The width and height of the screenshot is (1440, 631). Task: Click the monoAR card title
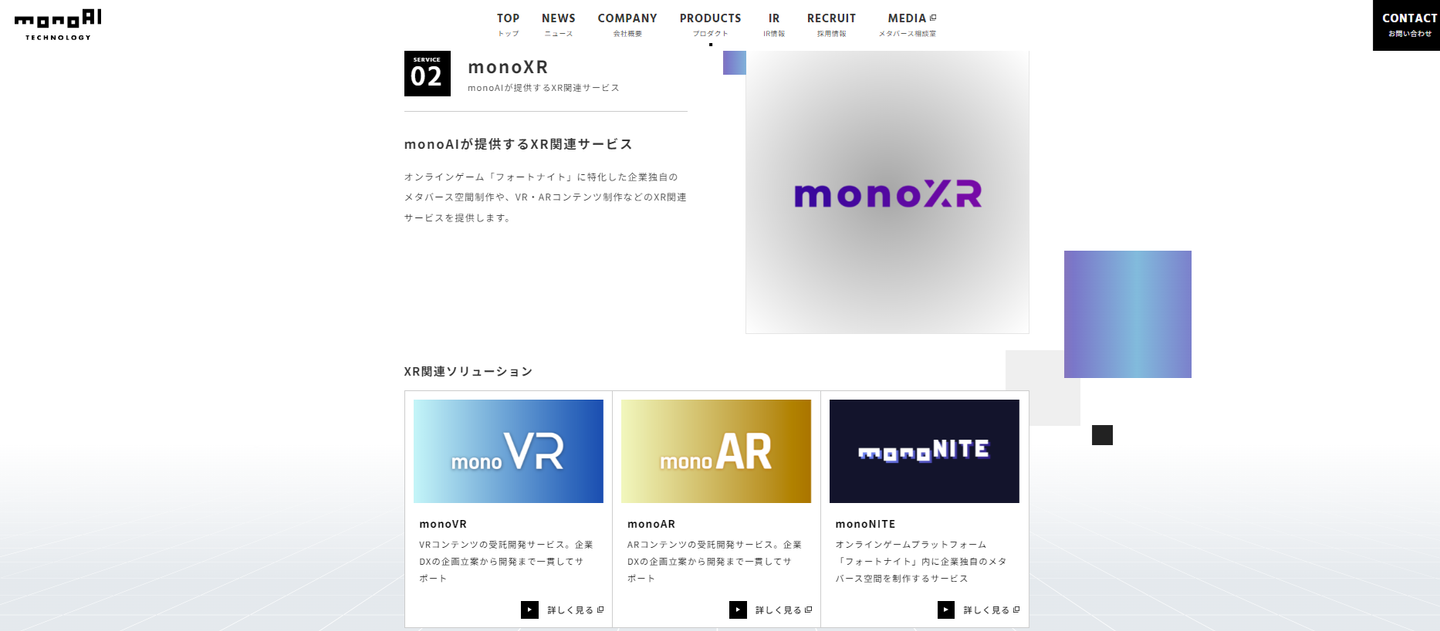[651, 524]
